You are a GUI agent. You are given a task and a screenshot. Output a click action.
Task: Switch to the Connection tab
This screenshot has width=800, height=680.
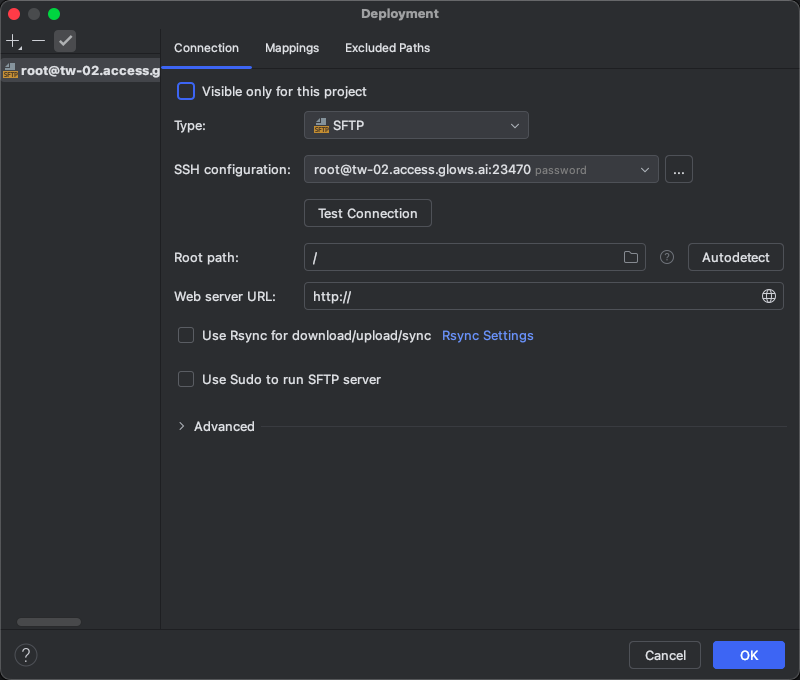coord(206,48)
